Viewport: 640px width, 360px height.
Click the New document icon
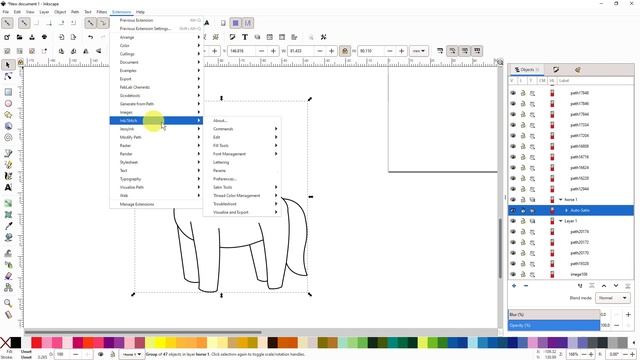[x=7, y=37]
